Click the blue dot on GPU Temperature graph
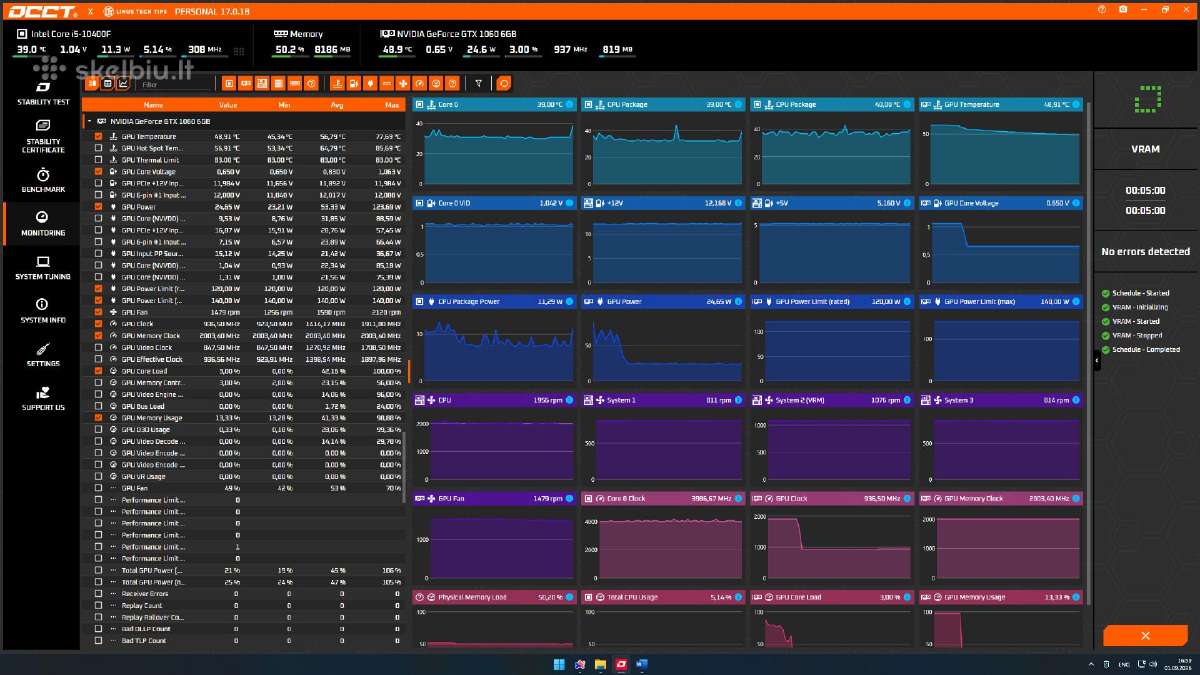 click(1076, 104)
